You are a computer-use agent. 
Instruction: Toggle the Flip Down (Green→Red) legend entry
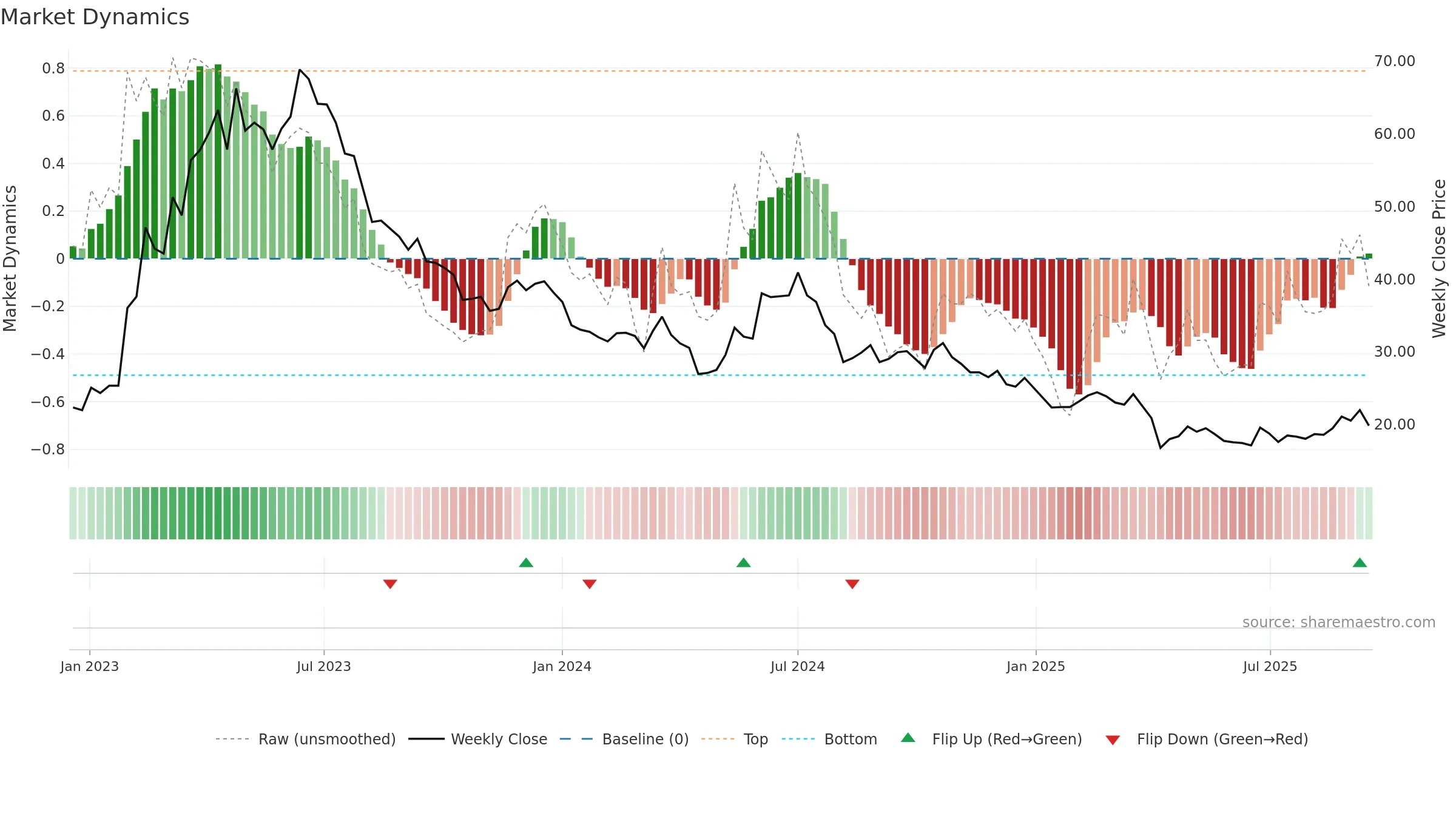pyautogui.click(x=1206, y=739)
